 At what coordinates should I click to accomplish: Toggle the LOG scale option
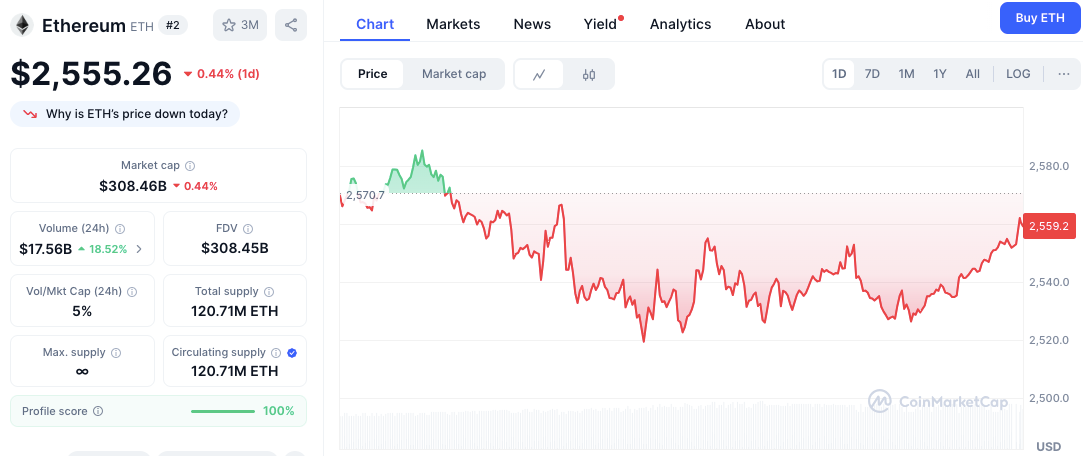1018,74
